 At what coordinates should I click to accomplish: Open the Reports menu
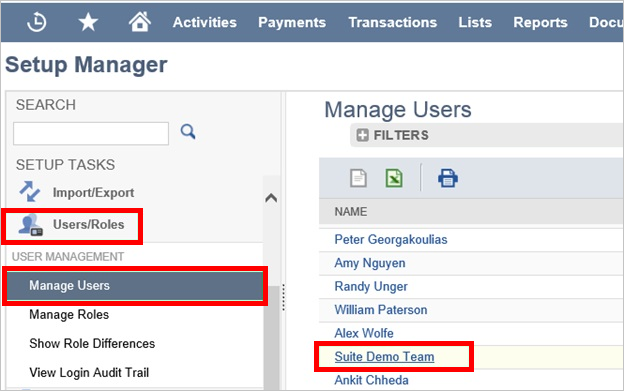click(x=540, y=22)
